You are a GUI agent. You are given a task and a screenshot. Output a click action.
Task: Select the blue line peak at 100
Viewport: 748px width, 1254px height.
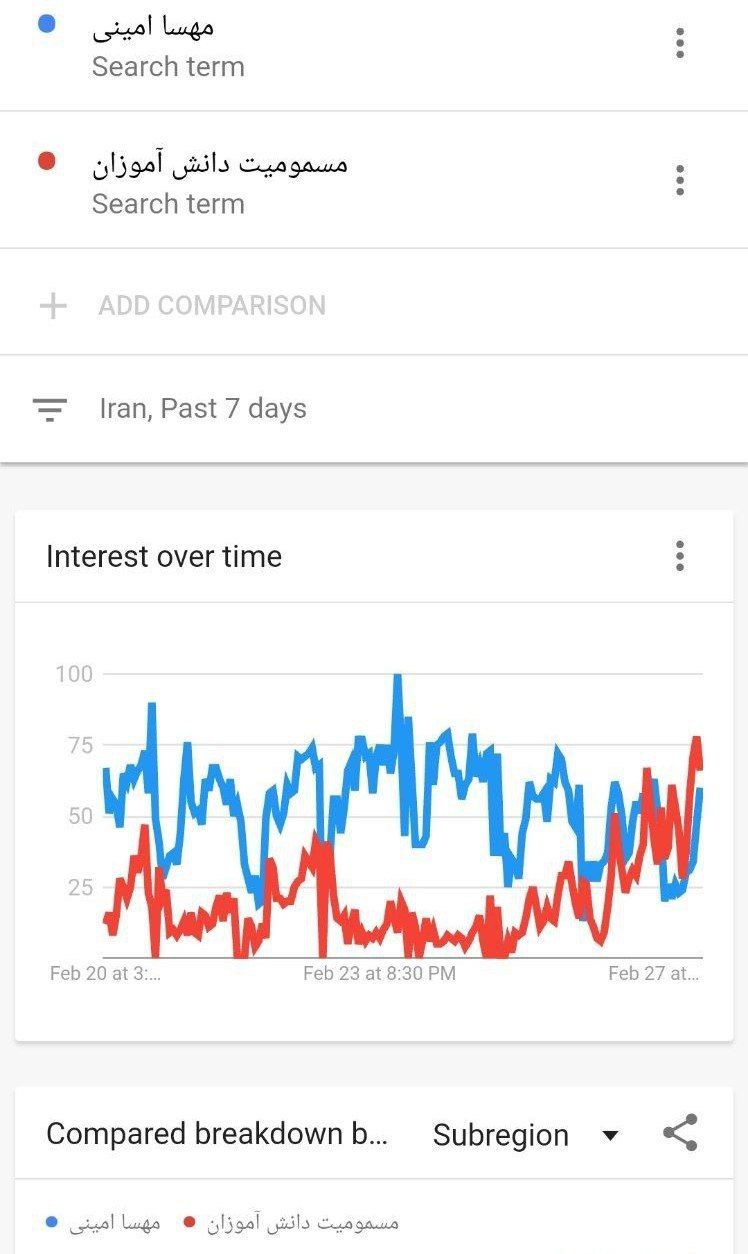click(x=398, y=678)
